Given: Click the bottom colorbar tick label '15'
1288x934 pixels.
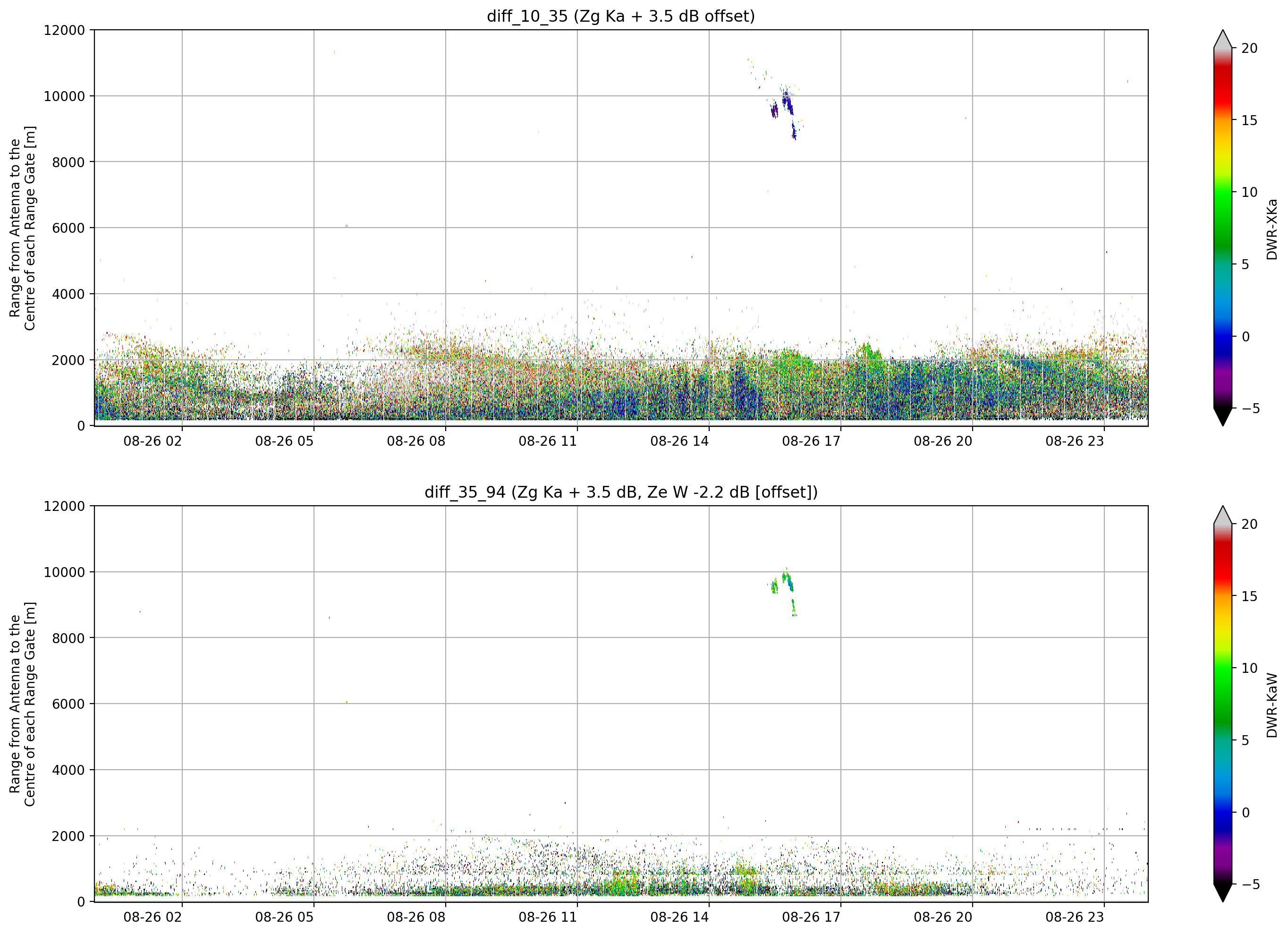Looking at the screenshot, I should 1249,596.
